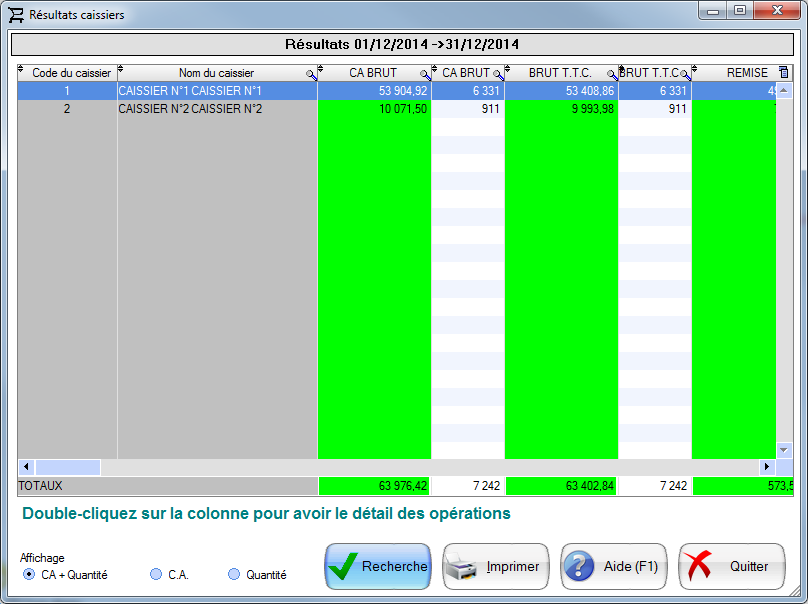Open search filter on BRUT T.T.C. column
The width and height of the screenshot is (808, 604).
[613, 73]
